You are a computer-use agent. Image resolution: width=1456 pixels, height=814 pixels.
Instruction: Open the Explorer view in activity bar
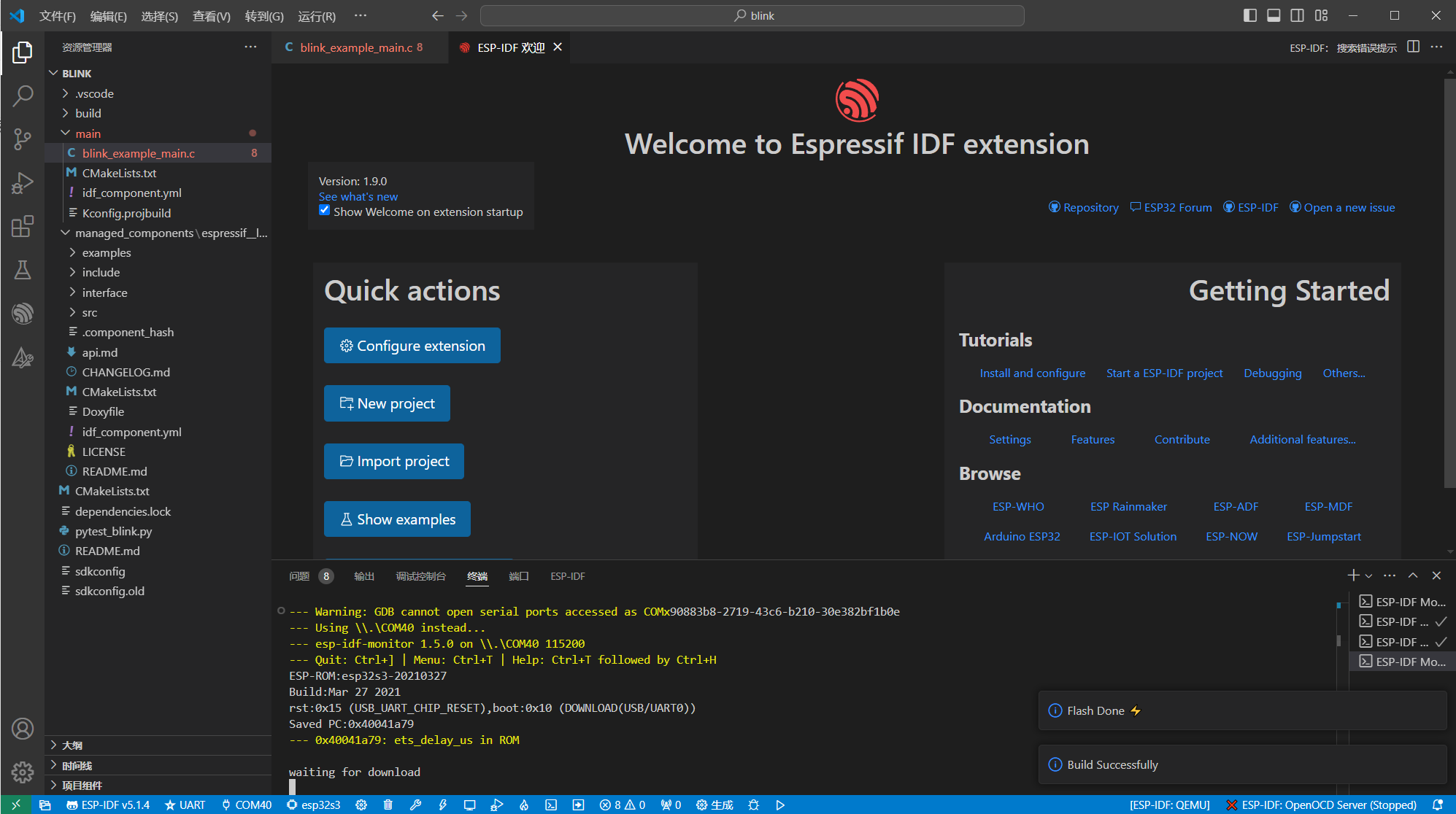tap(23, 53)
